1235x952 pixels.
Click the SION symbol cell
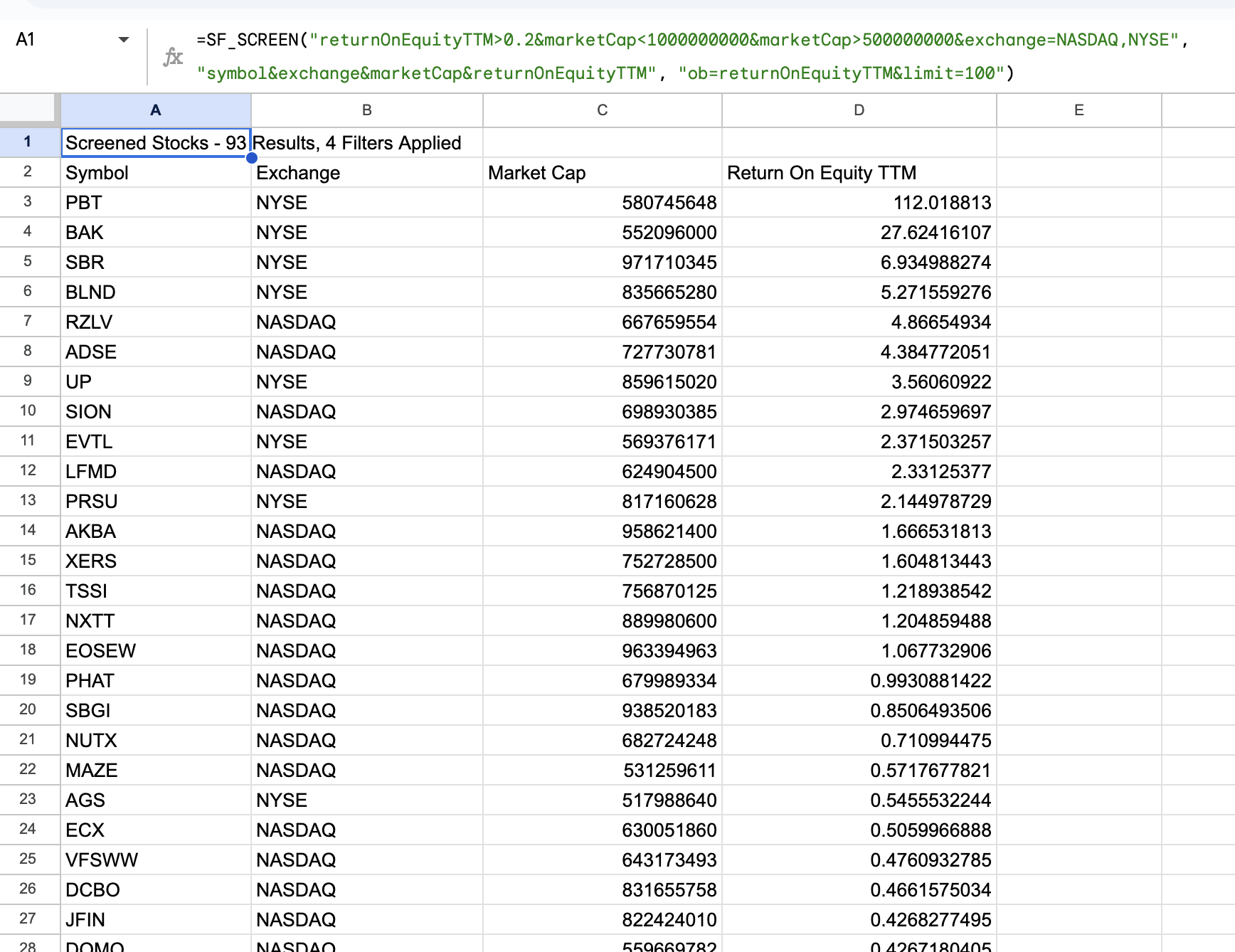click(156, 412)
